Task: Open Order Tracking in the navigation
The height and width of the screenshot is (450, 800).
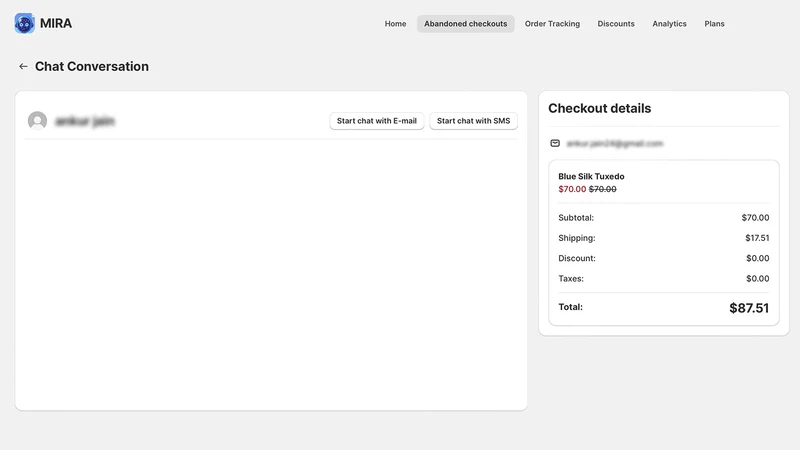Action: click(x=552, y=23)
